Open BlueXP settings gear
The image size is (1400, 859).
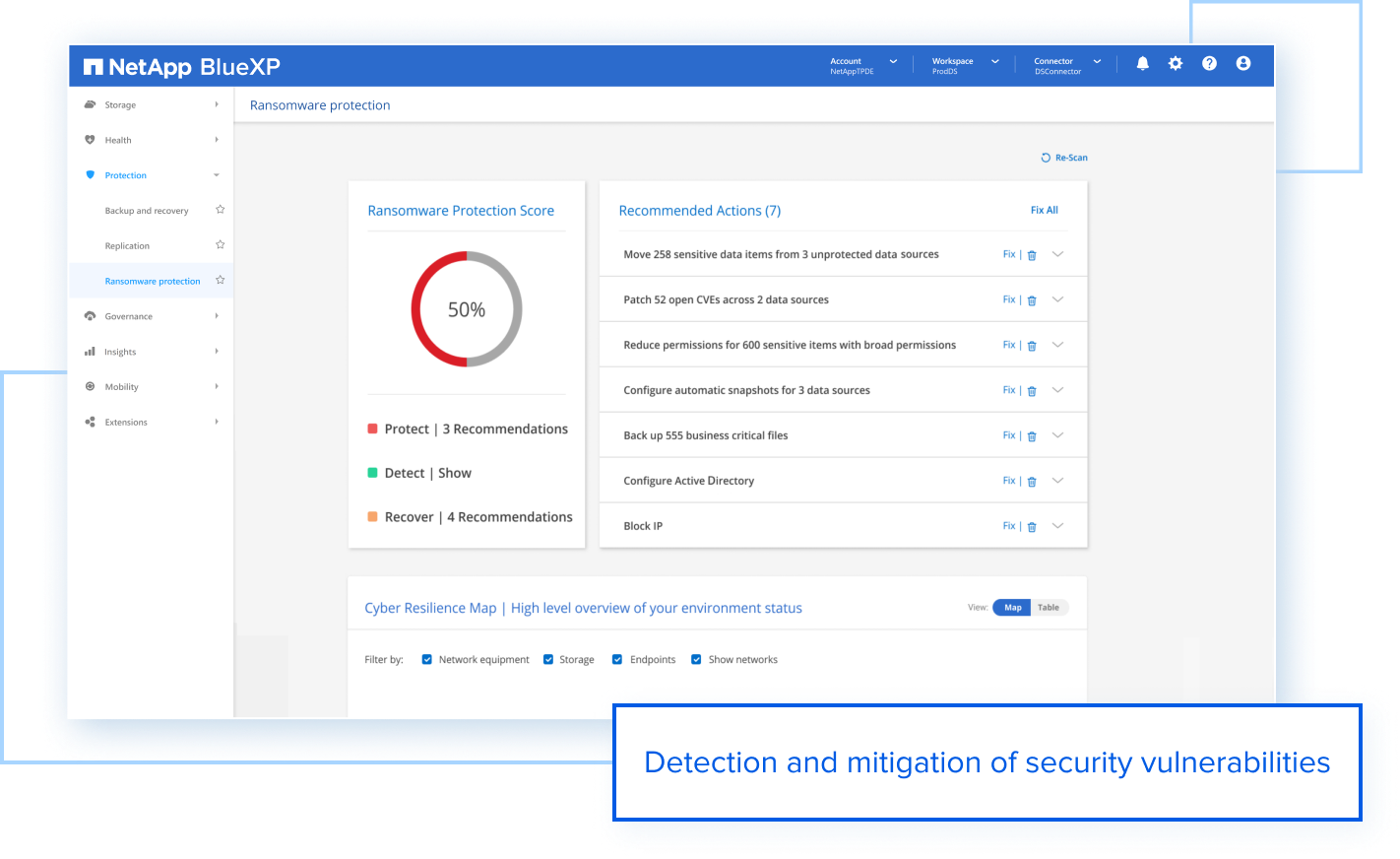pyautogui.click(x=1176, y=62)
